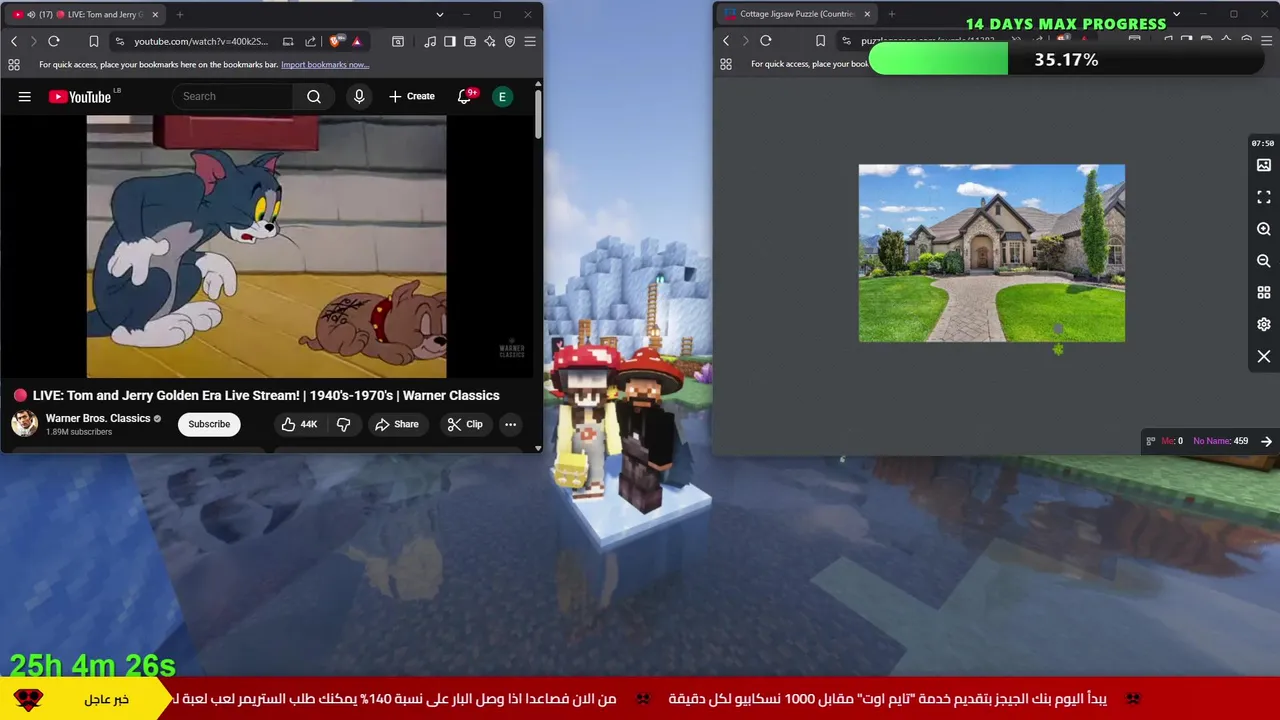
Task: Arrange puzzle pieces with grid icon
Action: click(1264, 293)
